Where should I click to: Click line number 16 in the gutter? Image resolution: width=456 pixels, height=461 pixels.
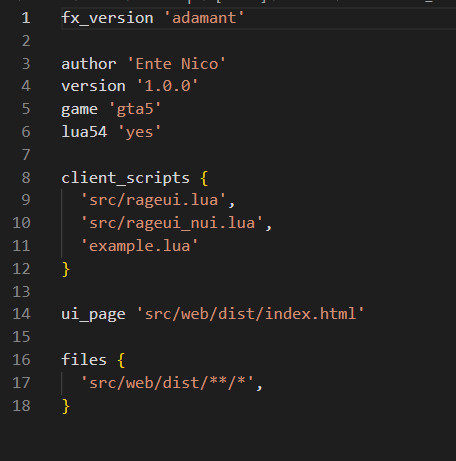(21, 360)
